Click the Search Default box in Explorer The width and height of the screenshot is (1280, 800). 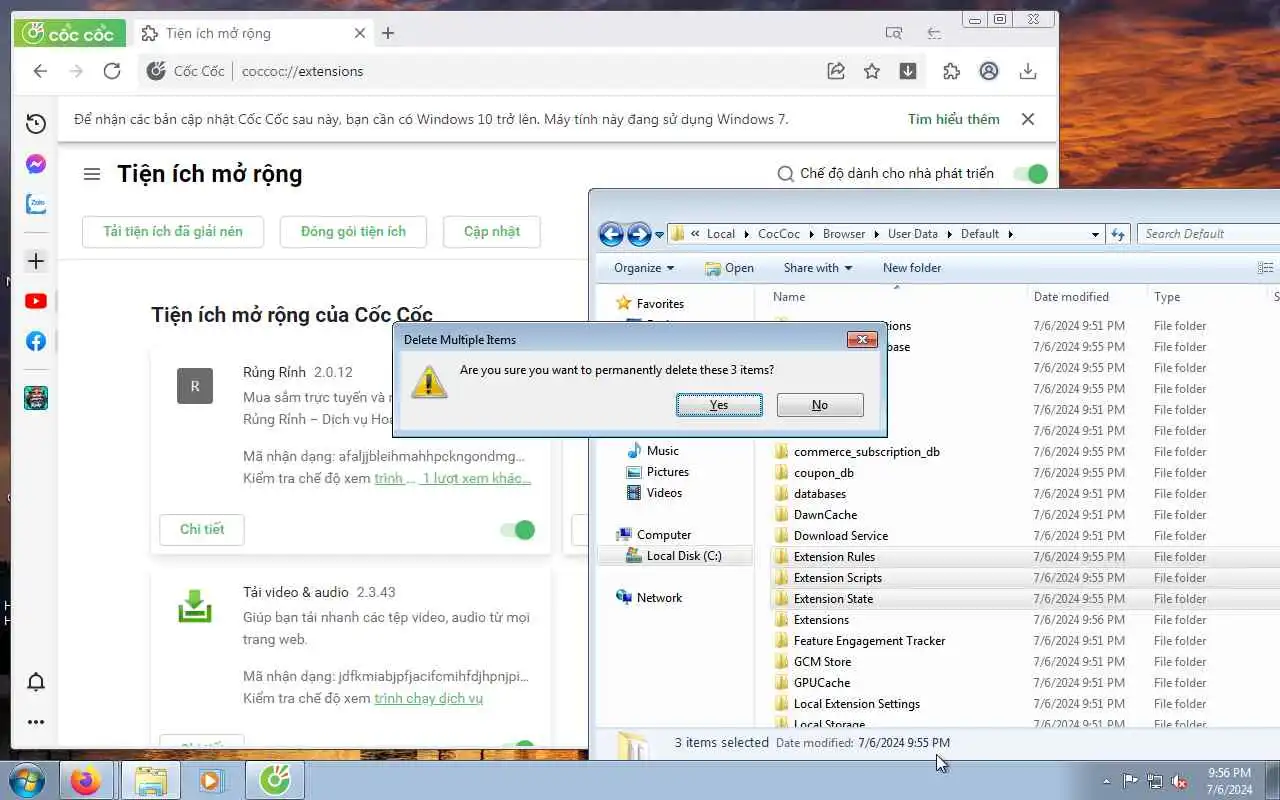pos(1210,234)
